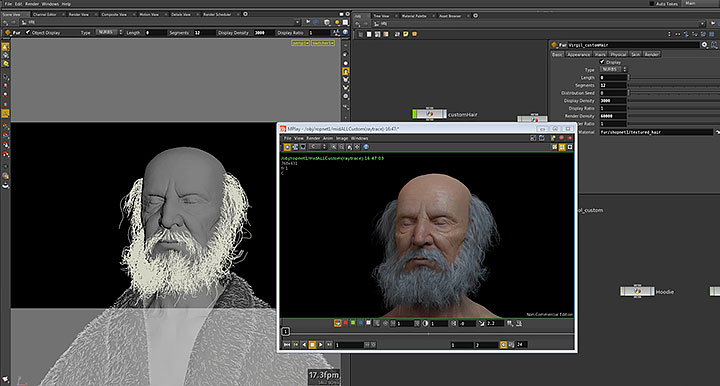Click the Render Density value field

click(613, 116)
